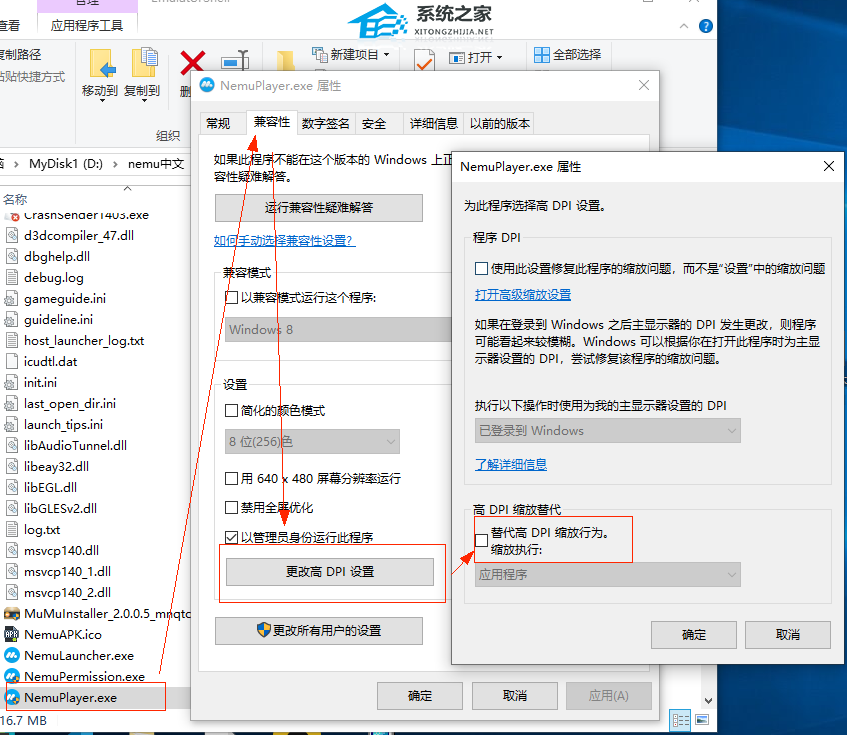847x735 pixels.
Task: Click the log.txt file icon
Action: [11, 529]
